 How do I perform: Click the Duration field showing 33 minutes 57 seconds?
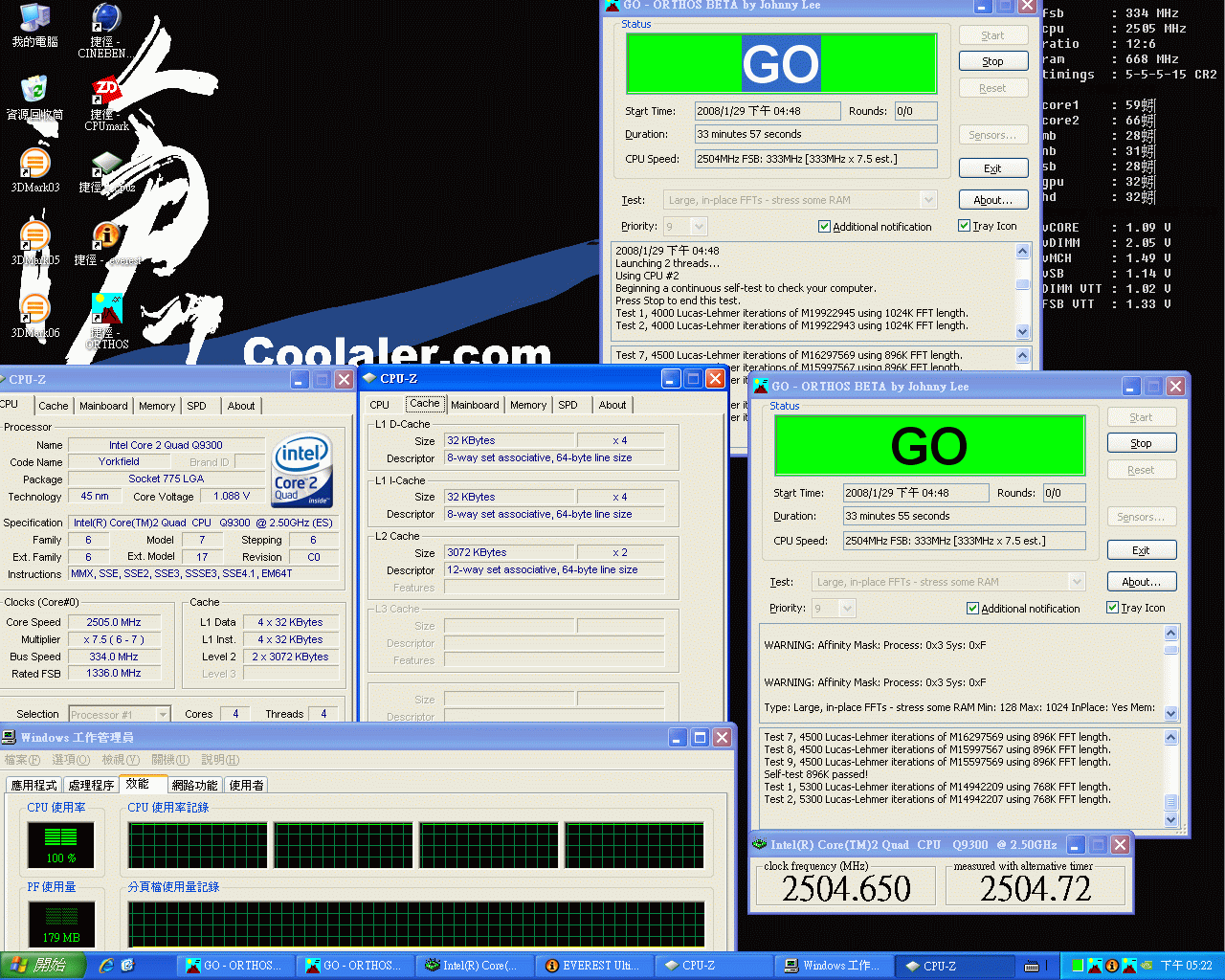point(816,134)
